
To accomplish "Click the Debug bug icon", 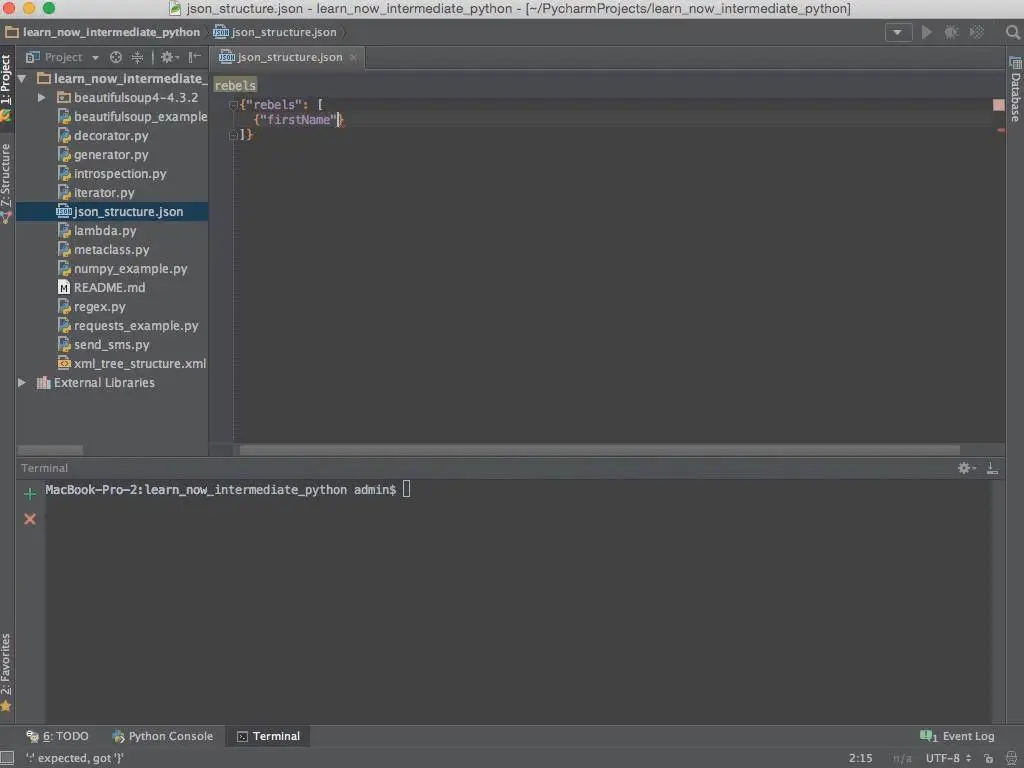I will [952, 32].
